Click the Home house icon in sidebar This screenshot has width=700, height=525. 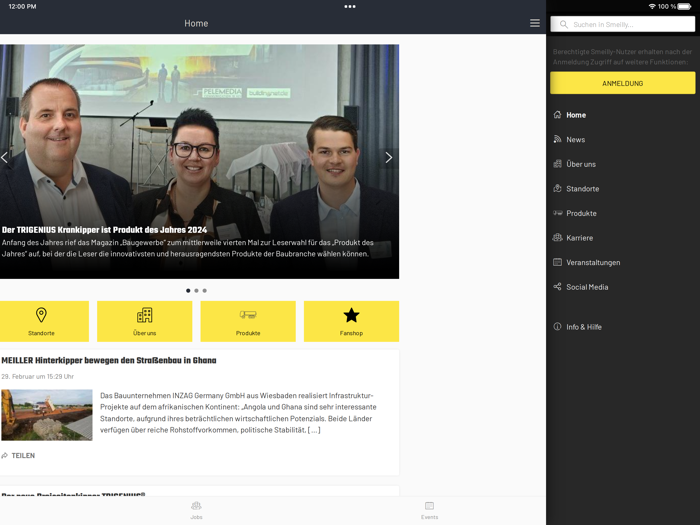(557, 115)
